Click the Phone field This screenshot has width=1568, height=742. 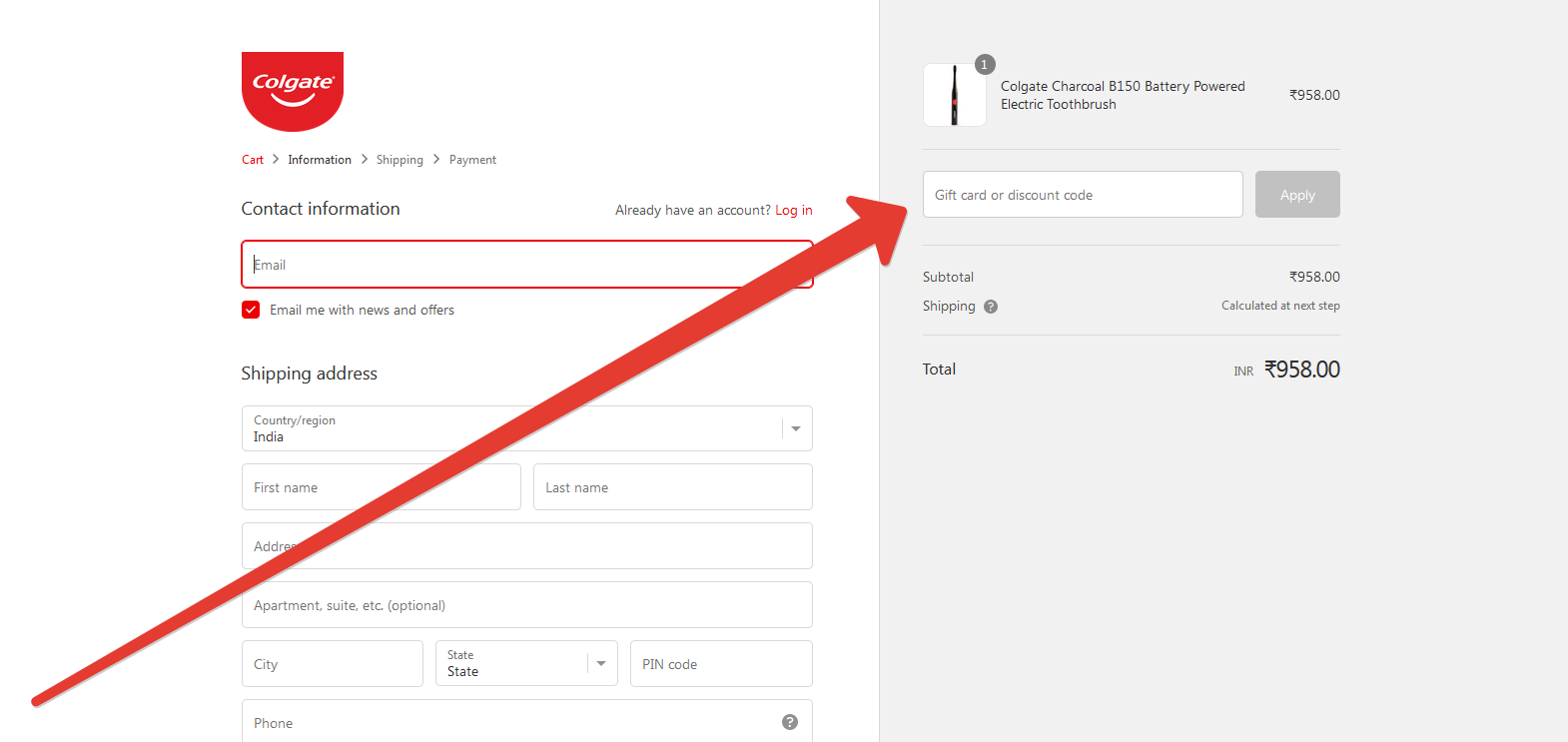[x=527, y=721]
